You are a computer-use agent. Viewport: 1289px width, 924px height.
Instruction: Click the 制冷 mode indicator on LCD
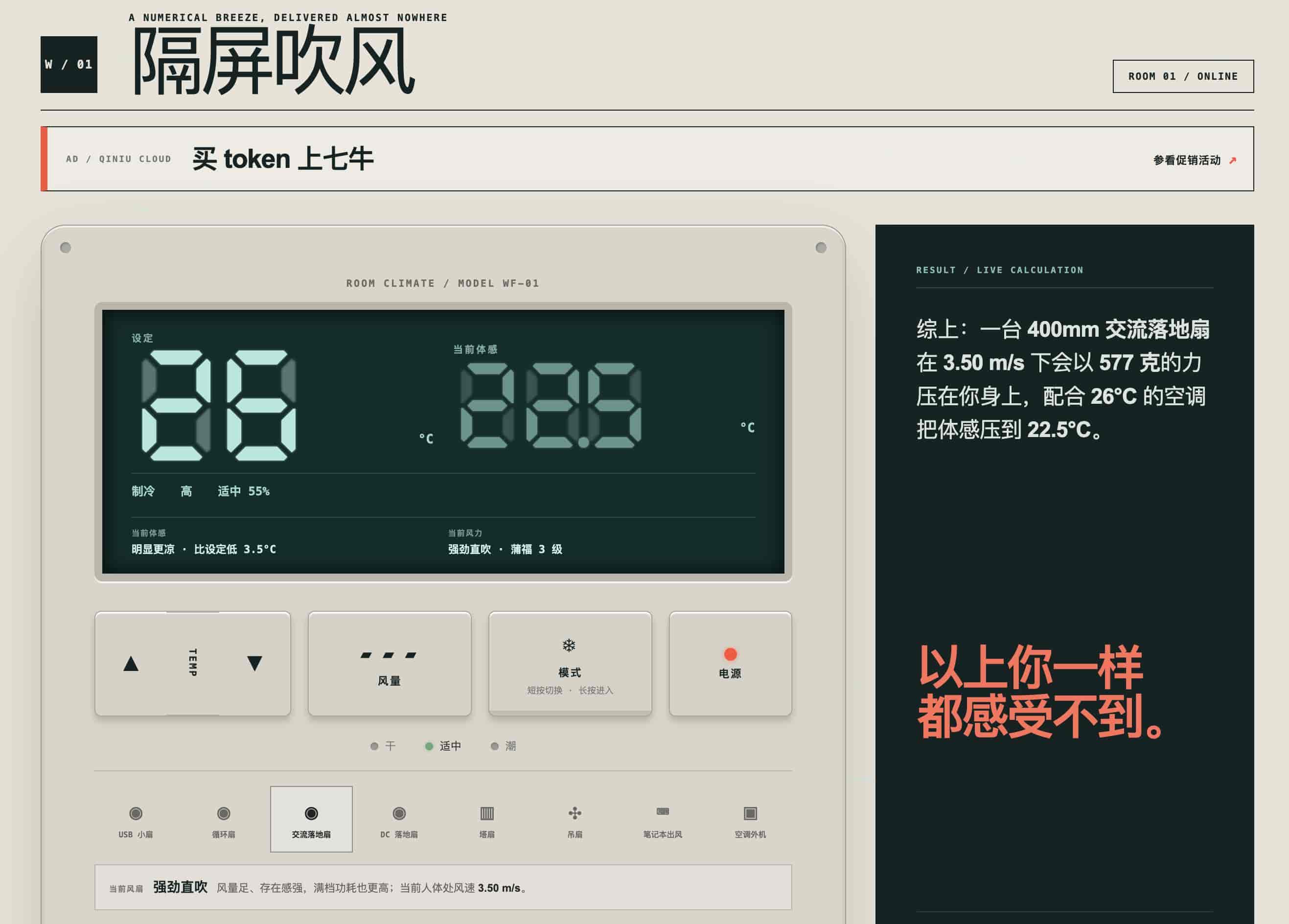[143, 491]
